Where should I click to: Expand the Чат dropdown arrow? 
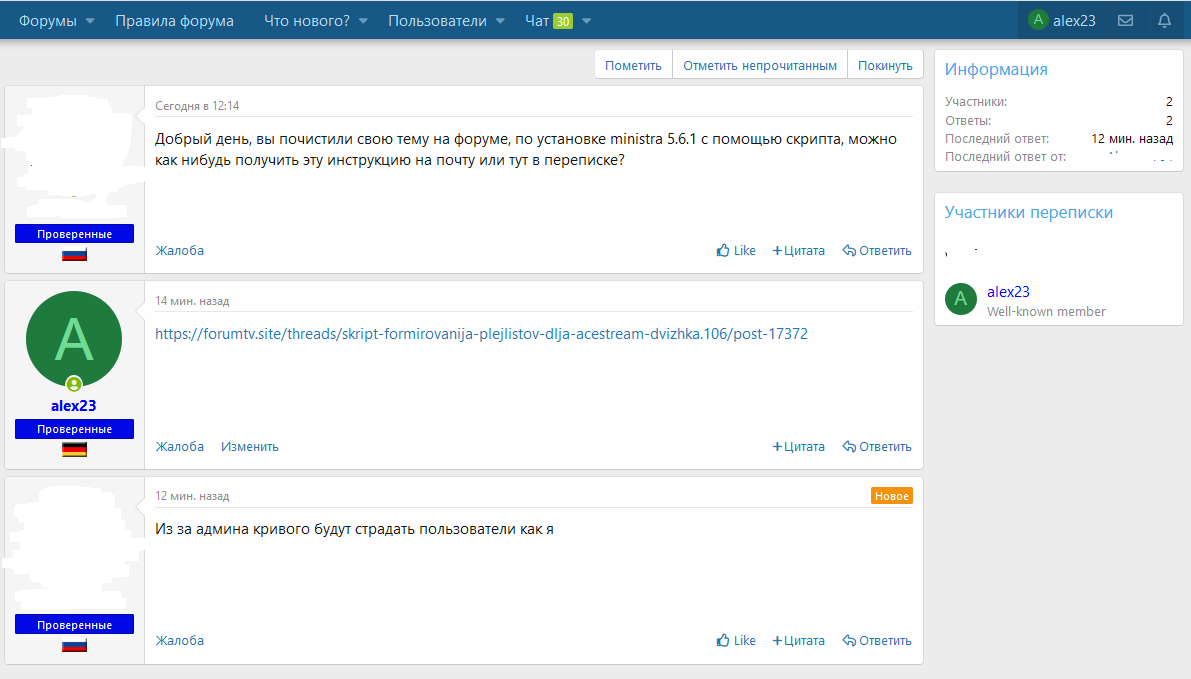coord(586,21)
